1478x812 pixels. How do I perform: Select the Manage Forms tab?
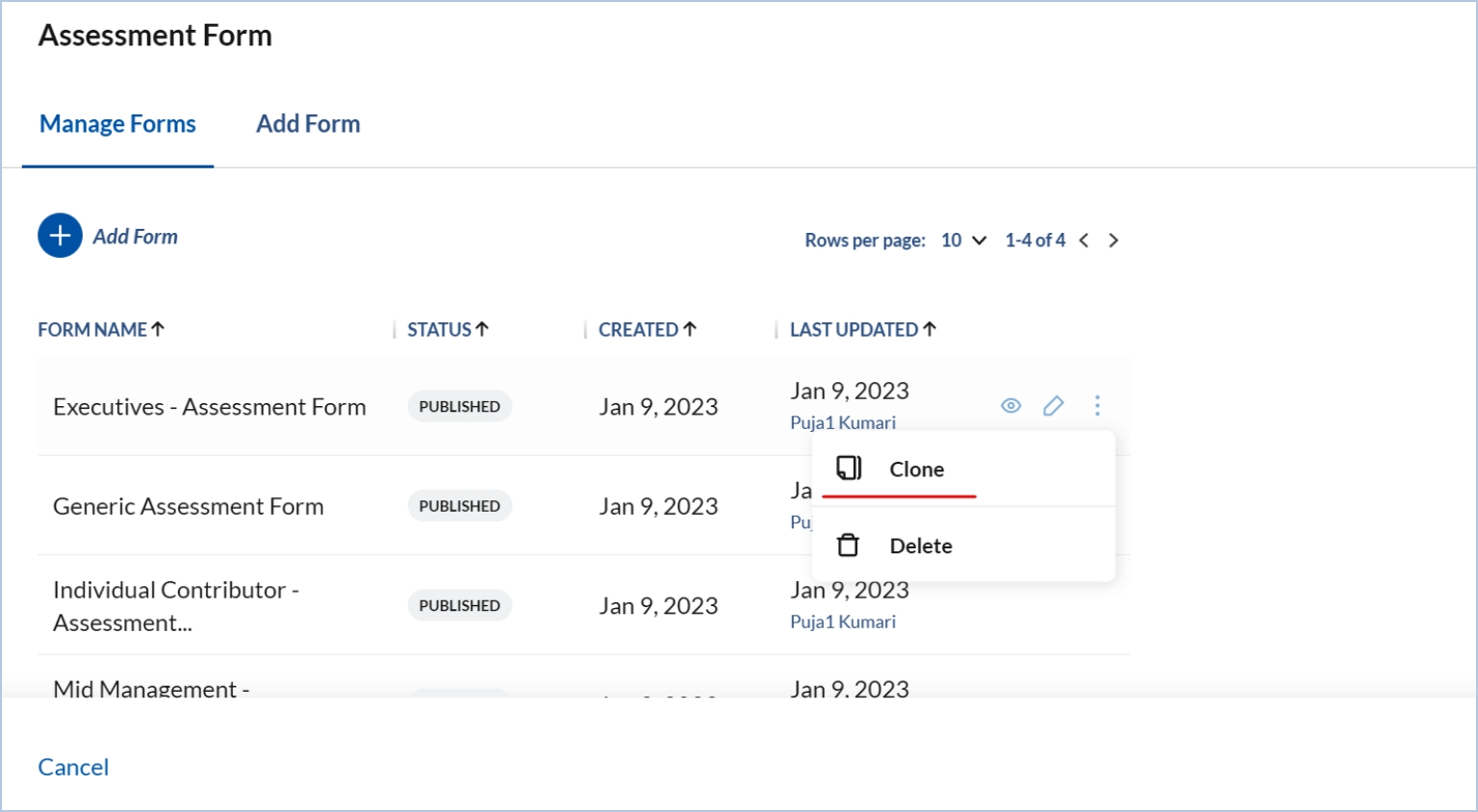tap(117, 124)
